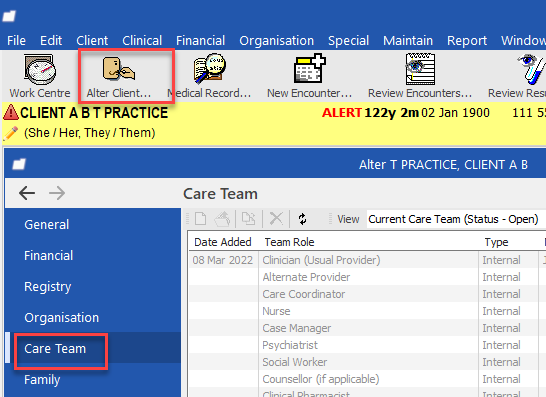
Task: Click the 08 Mar 2022 date cell
Action: [x=223, y=260]
